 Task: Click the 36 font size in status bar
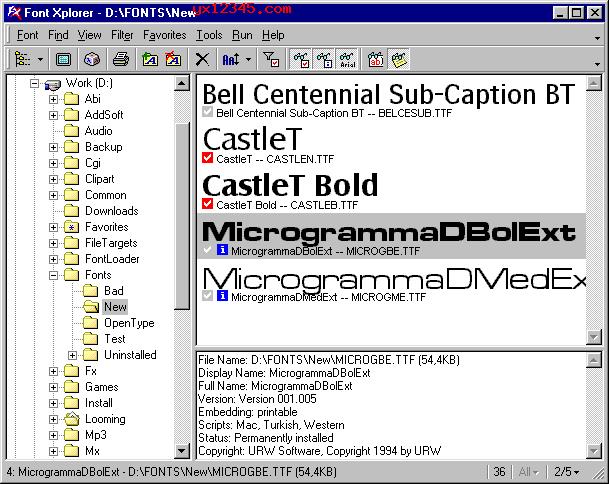499,472
